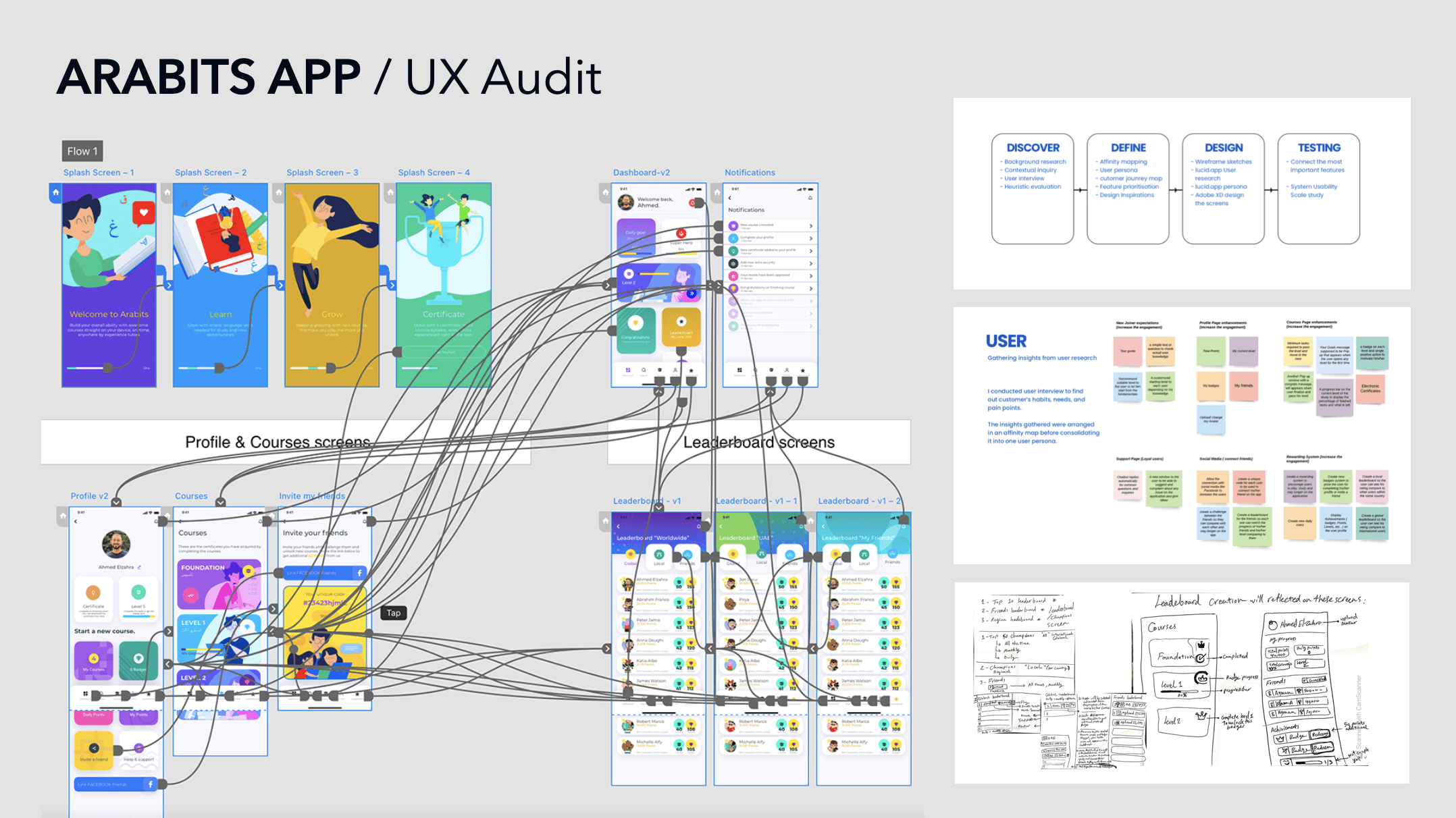The image size is (1456, 818).
Task: Select Michelle Affy row in Leaderboard "Worldwide"
Action: pos(658,746)
